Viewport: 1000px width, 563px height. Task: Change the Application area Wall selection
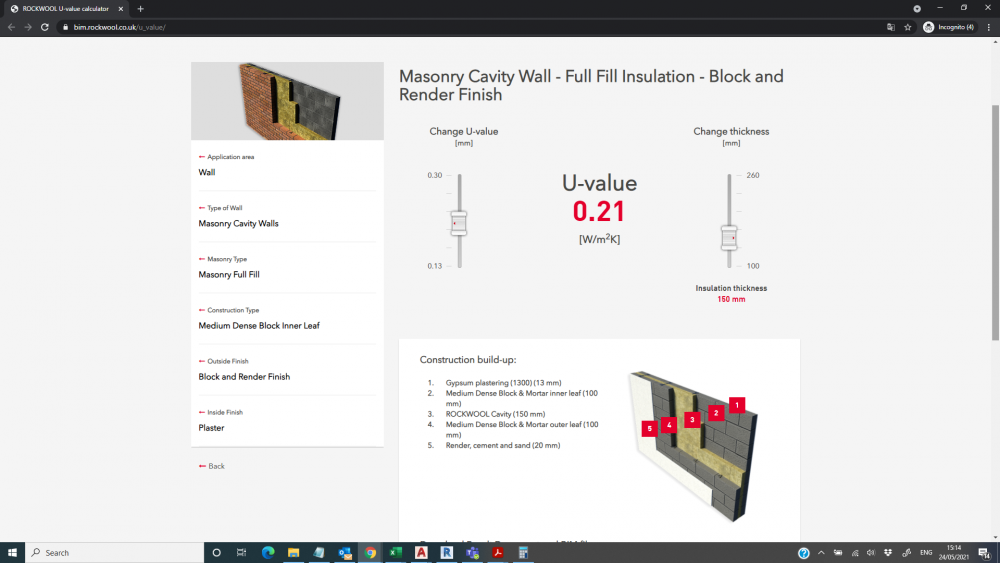pos(287,165)
